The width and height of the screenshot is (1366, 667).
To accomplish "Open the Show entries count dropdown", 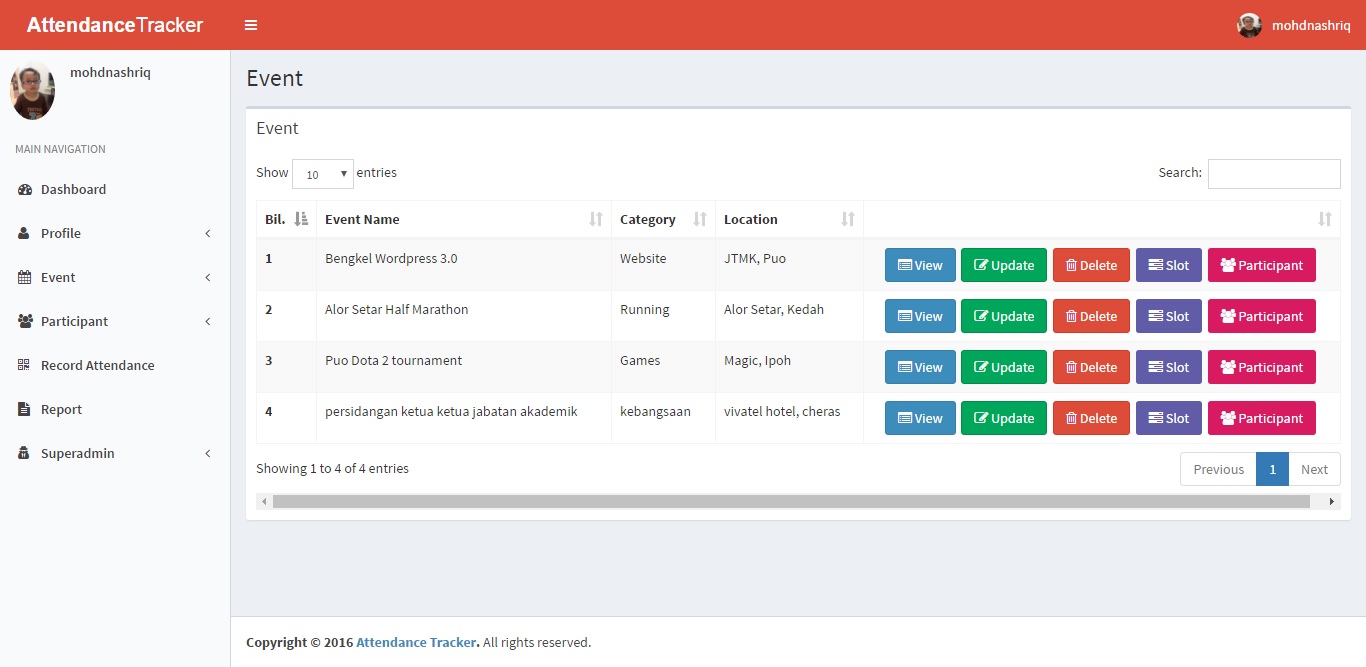I will tap(322, 174).
